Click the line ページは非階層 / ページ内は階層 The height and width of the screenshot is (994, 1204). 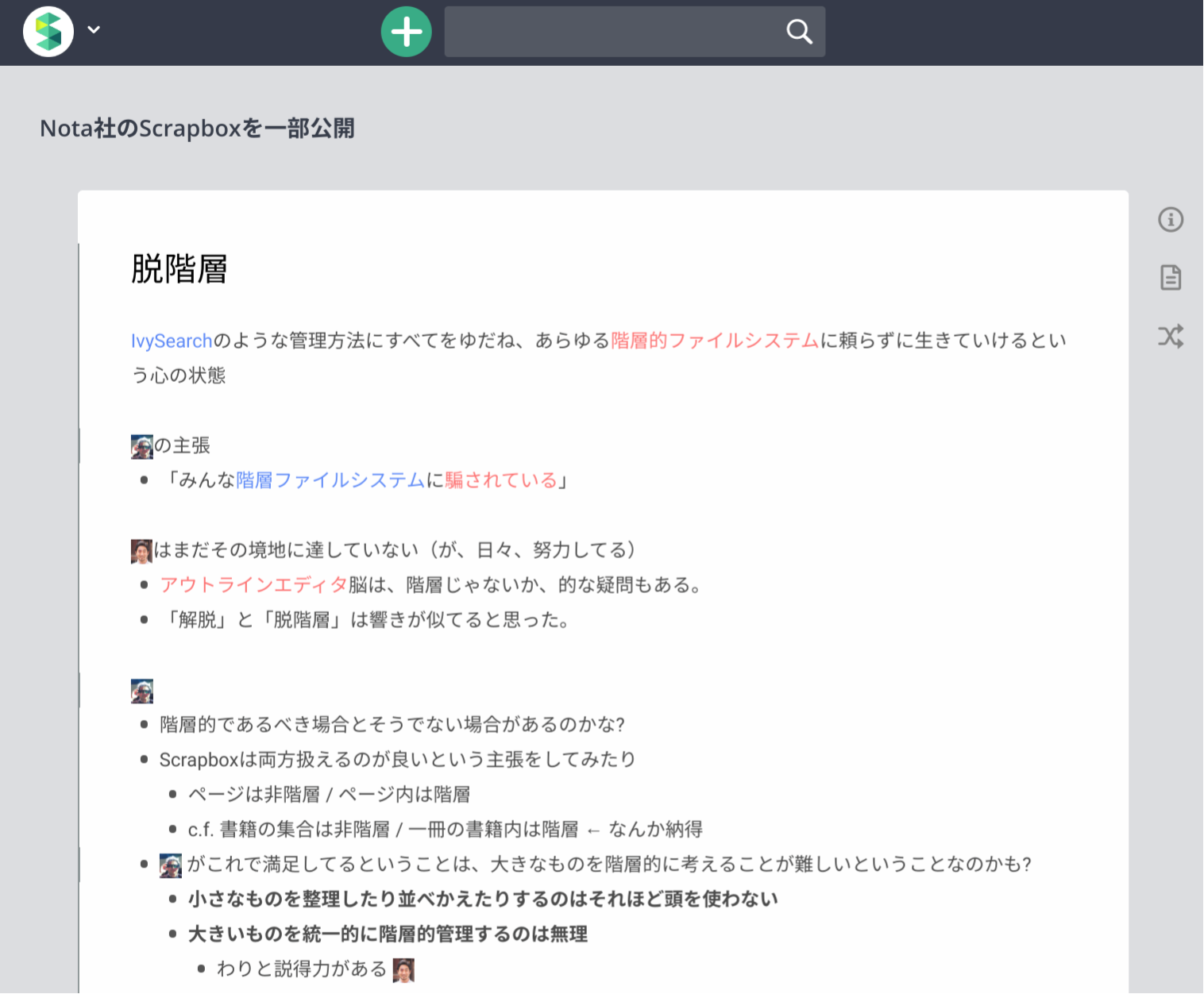pos(329,795)
